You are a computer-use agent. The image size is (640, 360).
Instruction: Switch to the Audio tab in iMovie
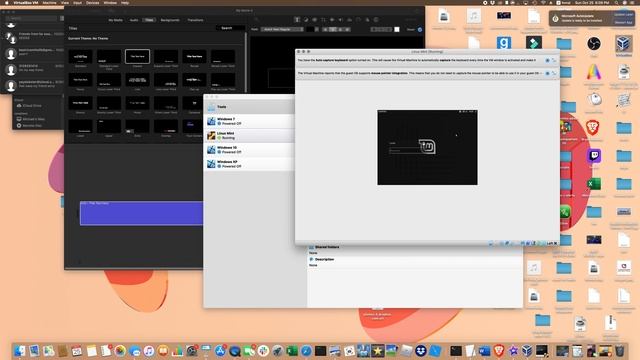click(134, 20)
